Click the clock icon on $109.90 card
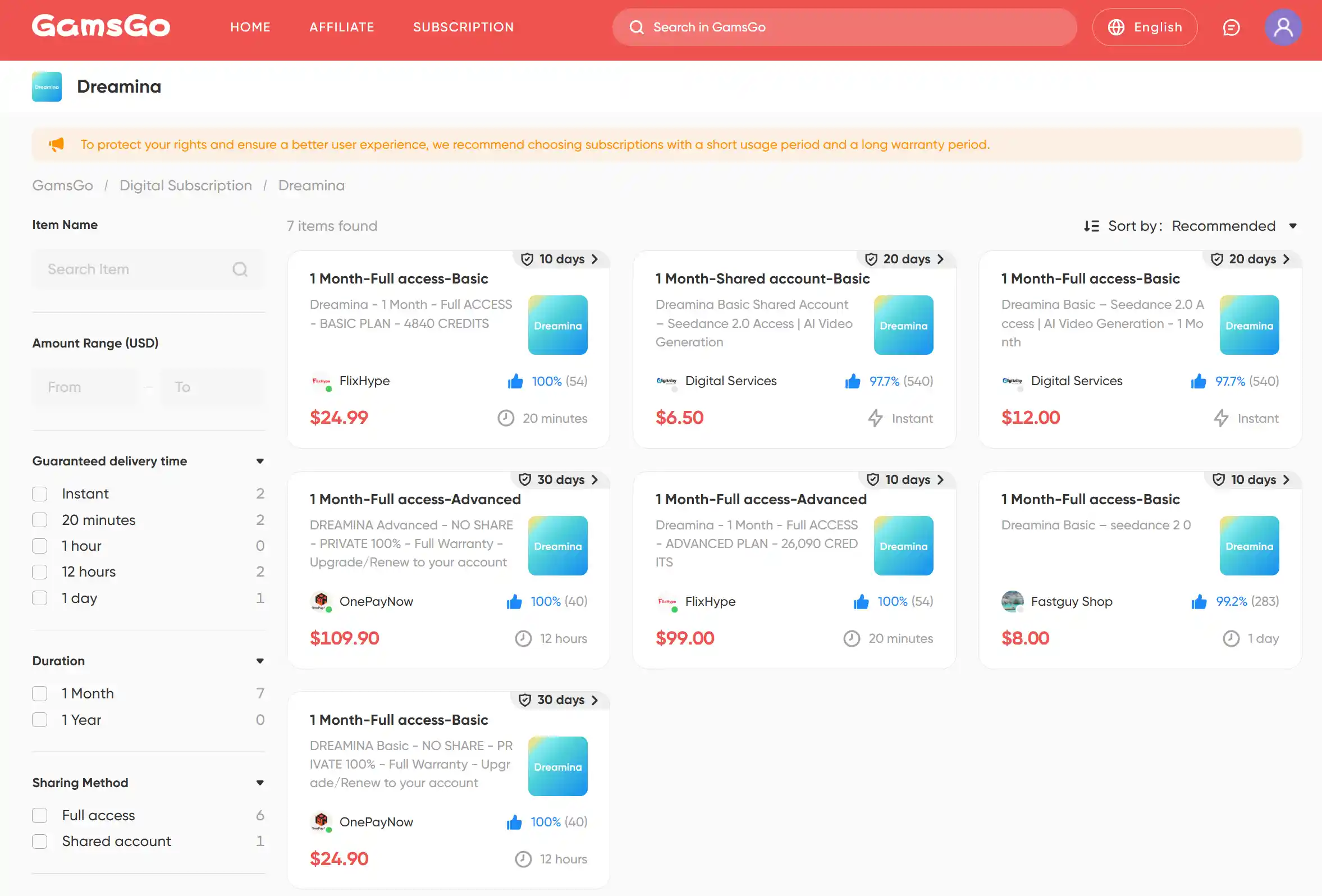Image resolution: width=1322 pixels, height=896 pixels. coord(523,639)
